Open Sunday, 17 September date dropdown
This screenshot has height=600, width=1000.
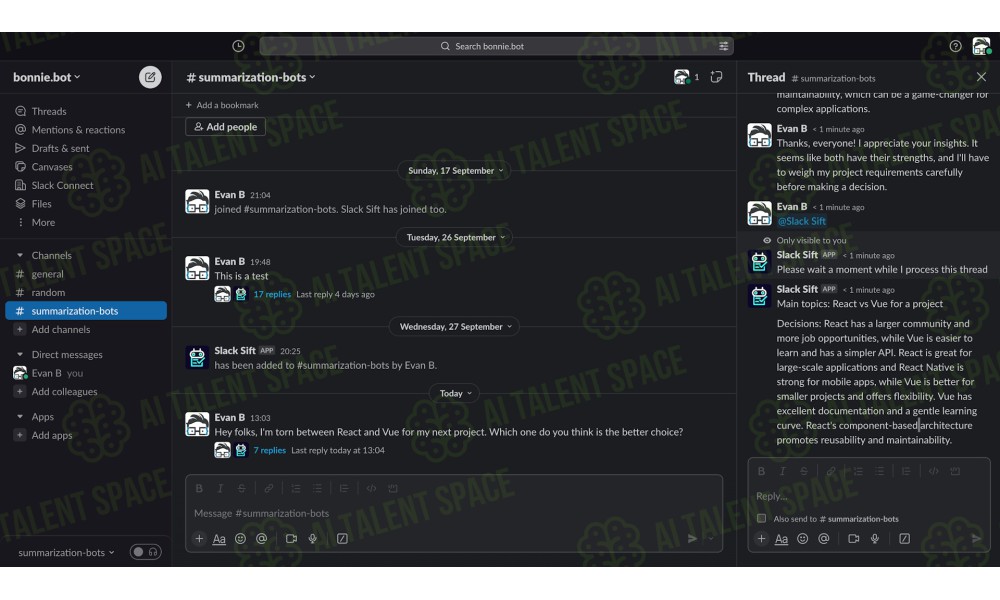pos(455,170)
